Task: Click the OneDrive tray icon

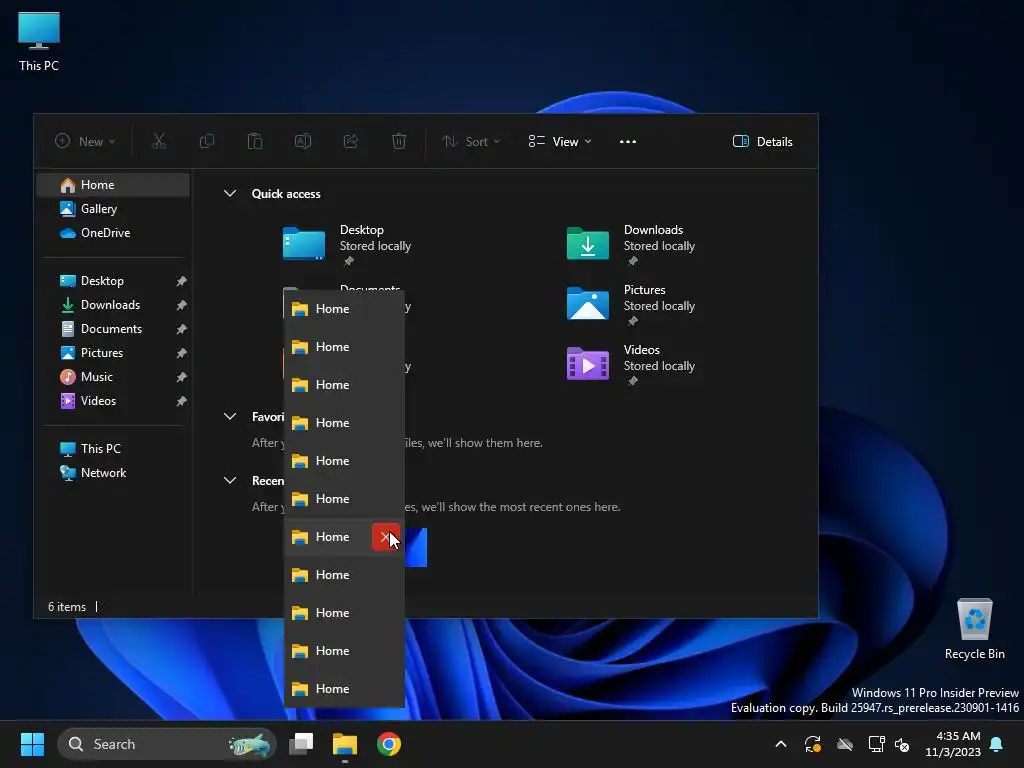Action: click(x=844, y=744)
